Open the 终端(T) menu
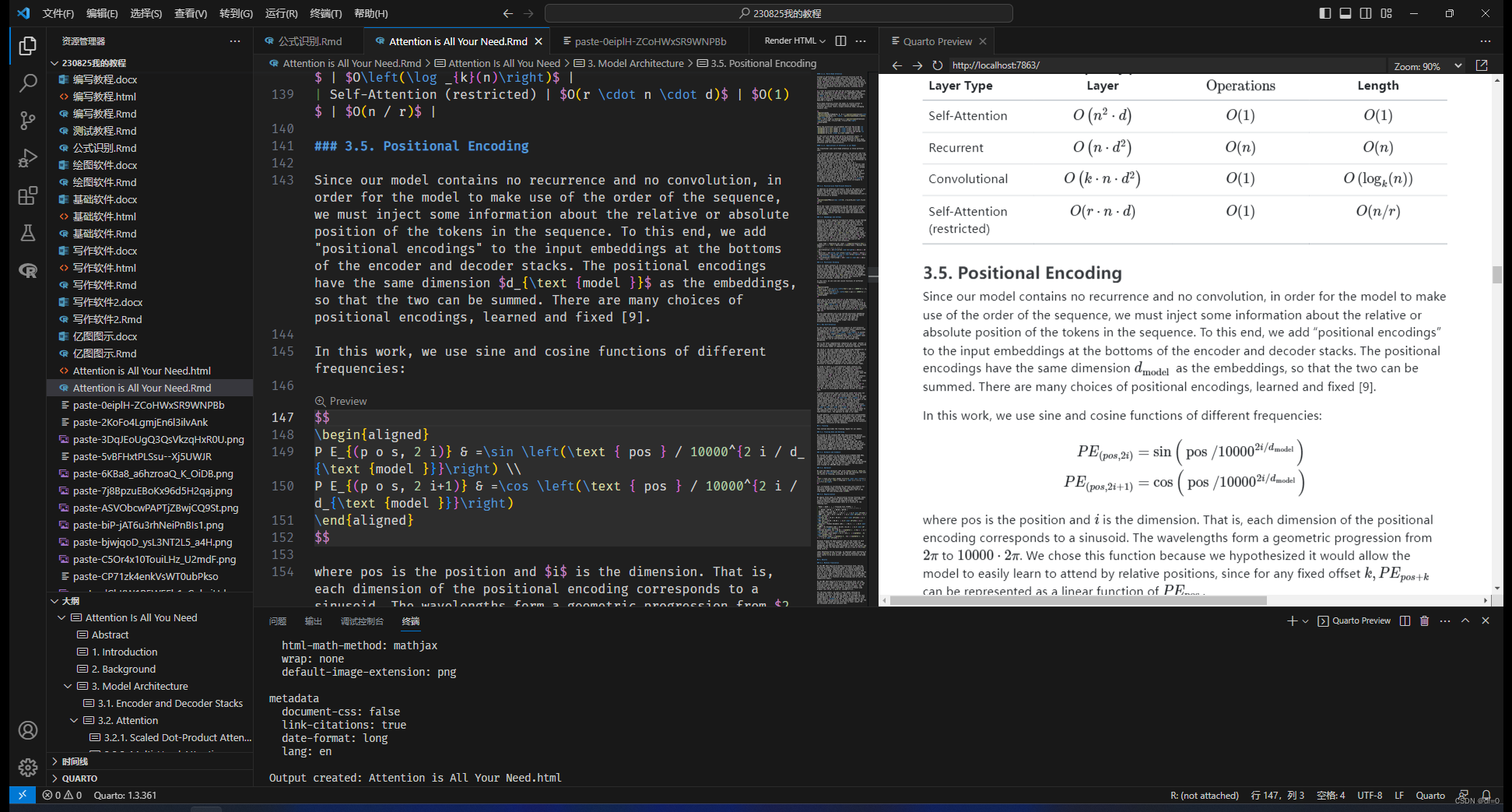The image size is (1512, 812). pos(325,13)
